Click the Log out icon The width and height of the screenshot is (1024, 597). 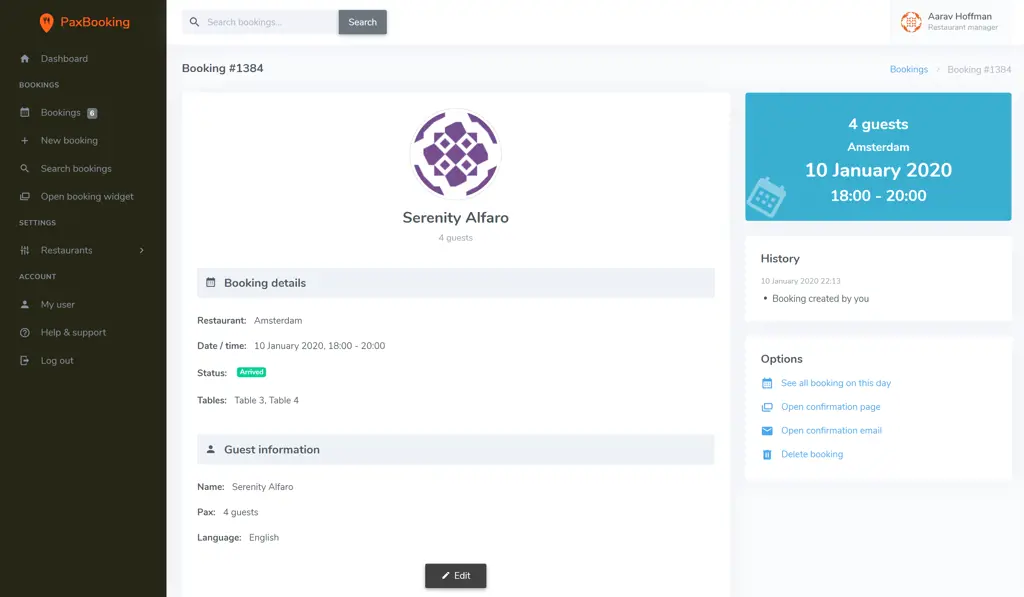tap(25, 361)
